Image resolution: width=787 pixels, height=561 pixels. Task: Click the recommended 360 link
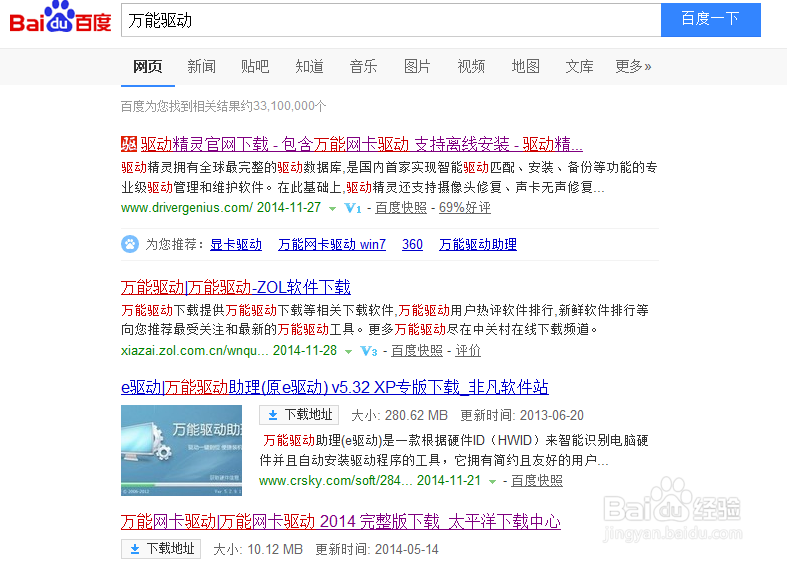[x=412, y=244]
